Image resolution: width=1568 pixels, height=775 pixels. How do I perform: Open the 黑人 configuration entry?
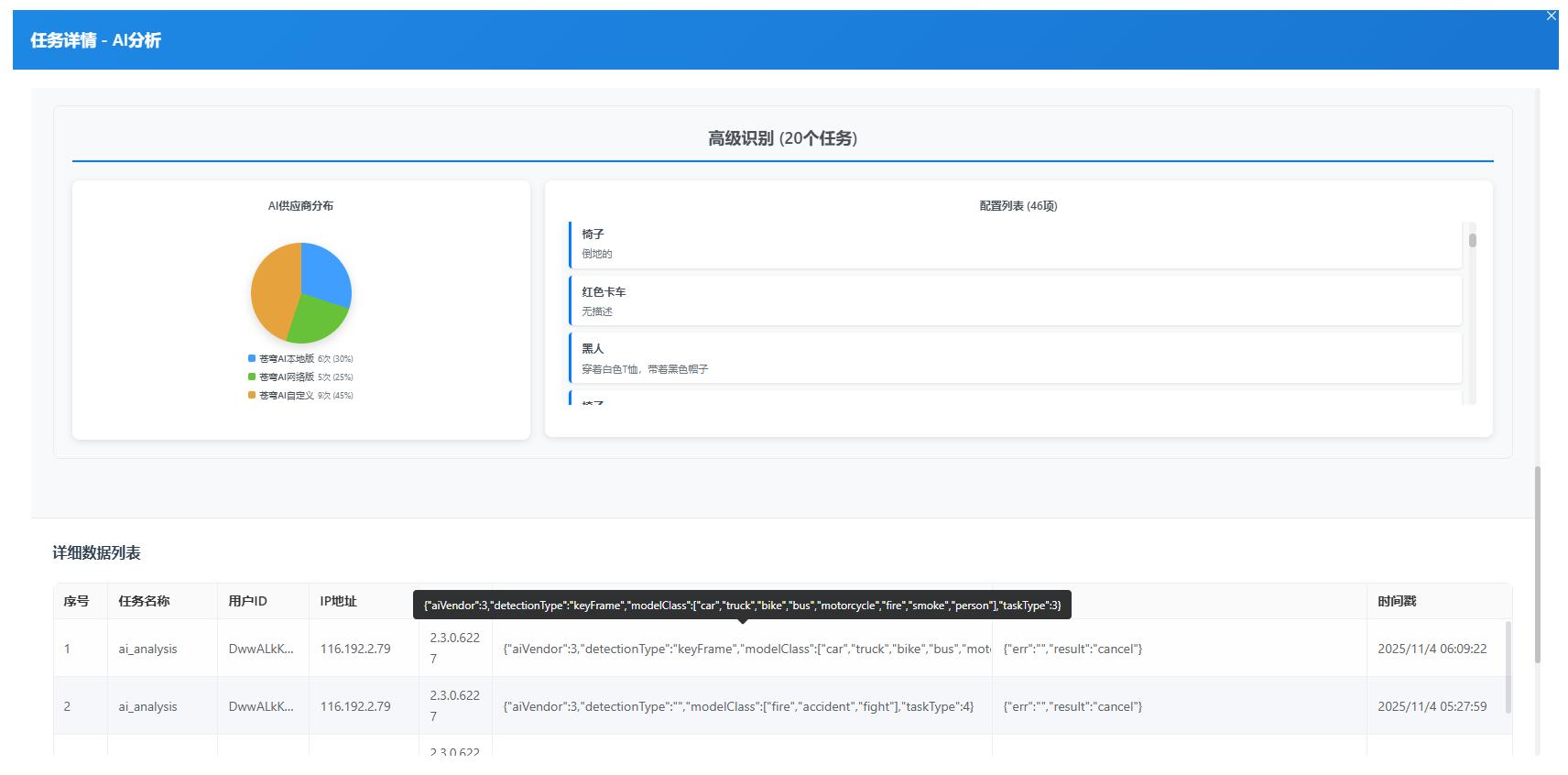1015,358
